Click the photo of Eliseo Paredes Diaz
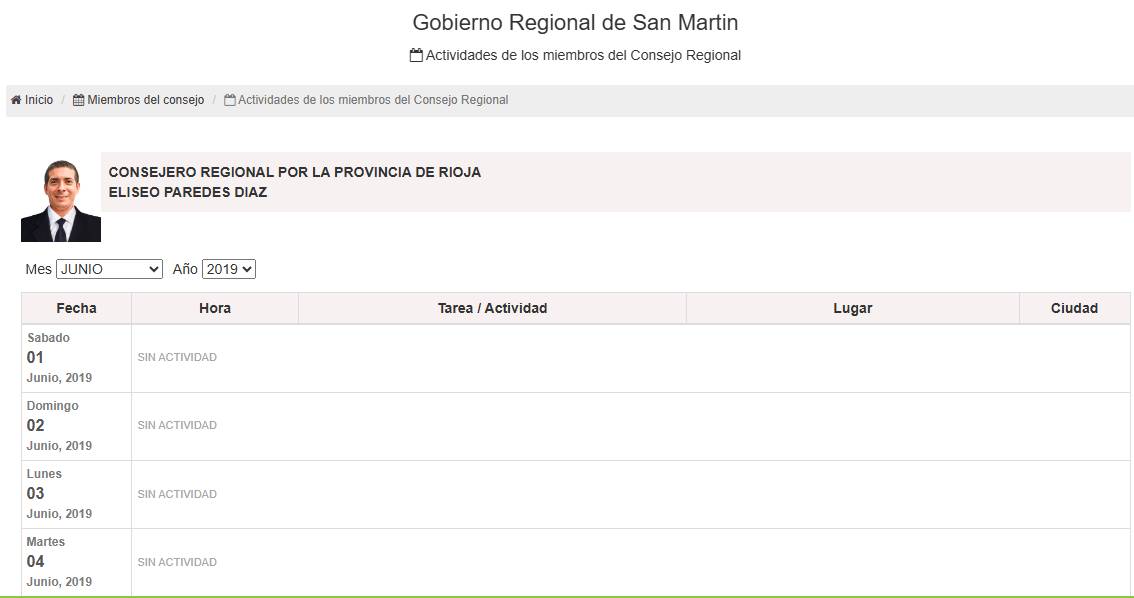 pos(61,200)
